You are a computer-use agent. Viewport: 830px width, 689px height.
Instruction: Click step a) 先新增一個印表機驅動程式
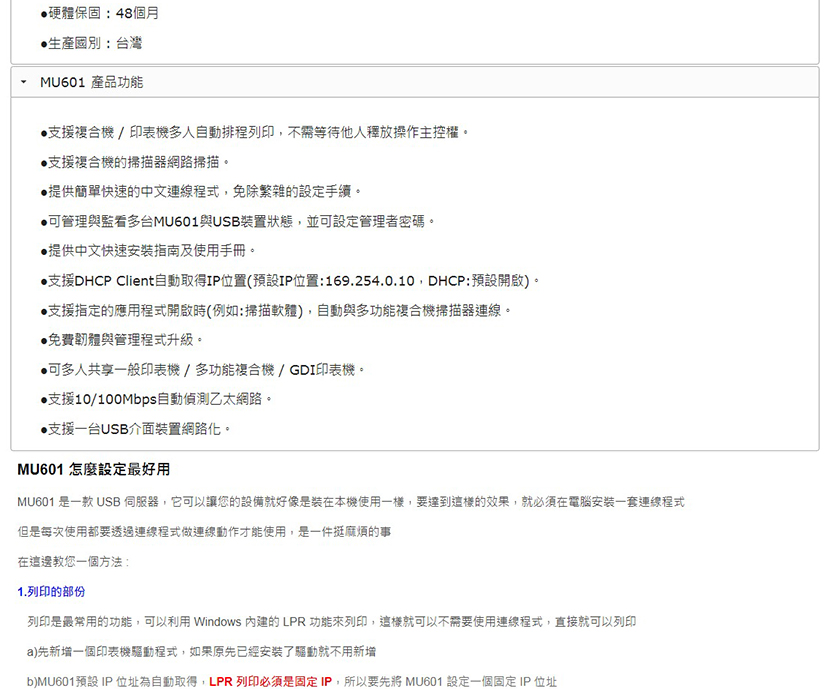pos(201,651)
